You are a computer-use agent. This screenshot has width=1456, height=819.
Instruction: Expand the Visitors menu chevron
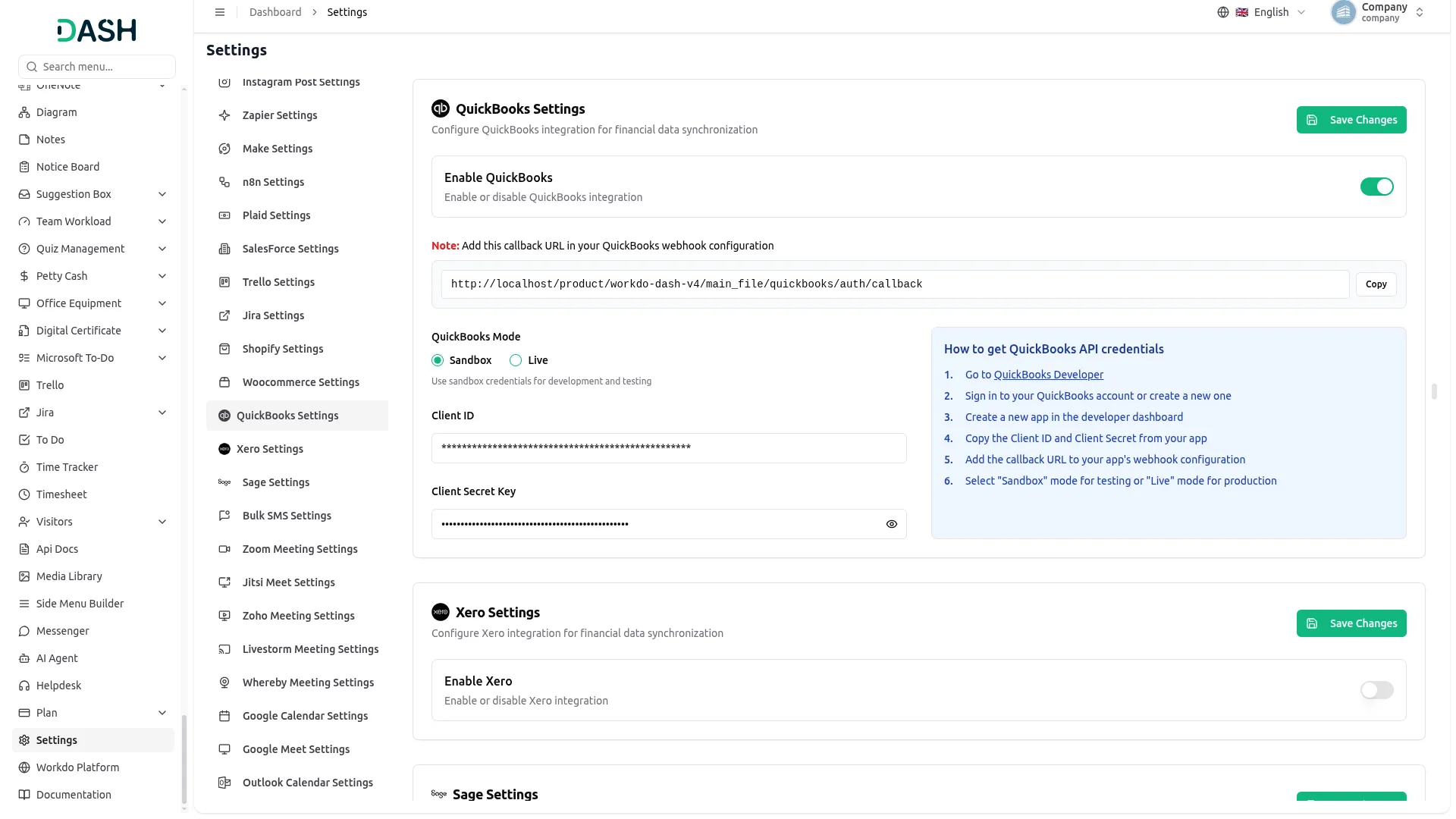click(162, 522)
